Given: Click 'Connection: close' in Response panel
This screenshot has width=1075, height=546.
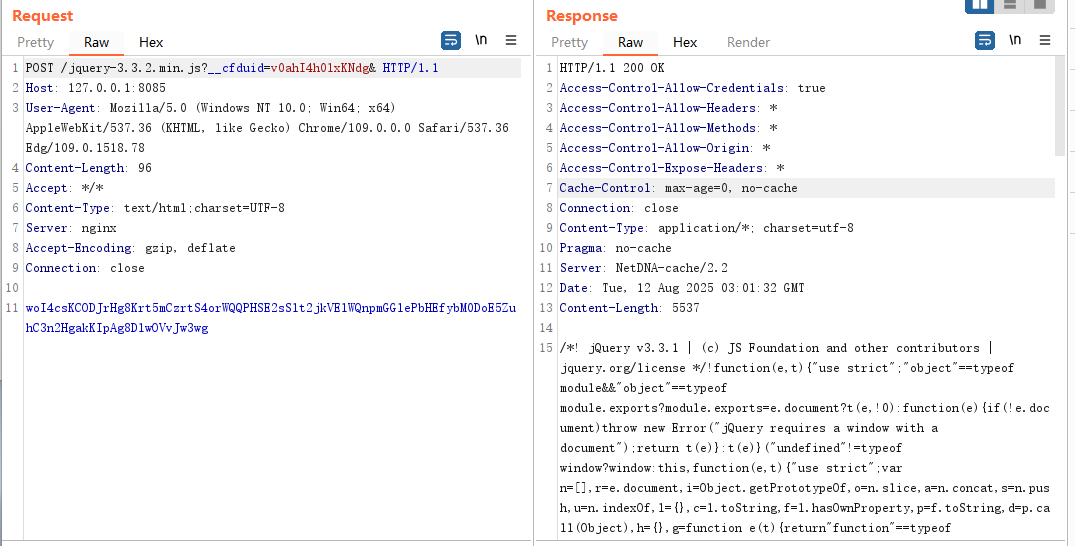Looking at the screenshot, I should [619, 208].
